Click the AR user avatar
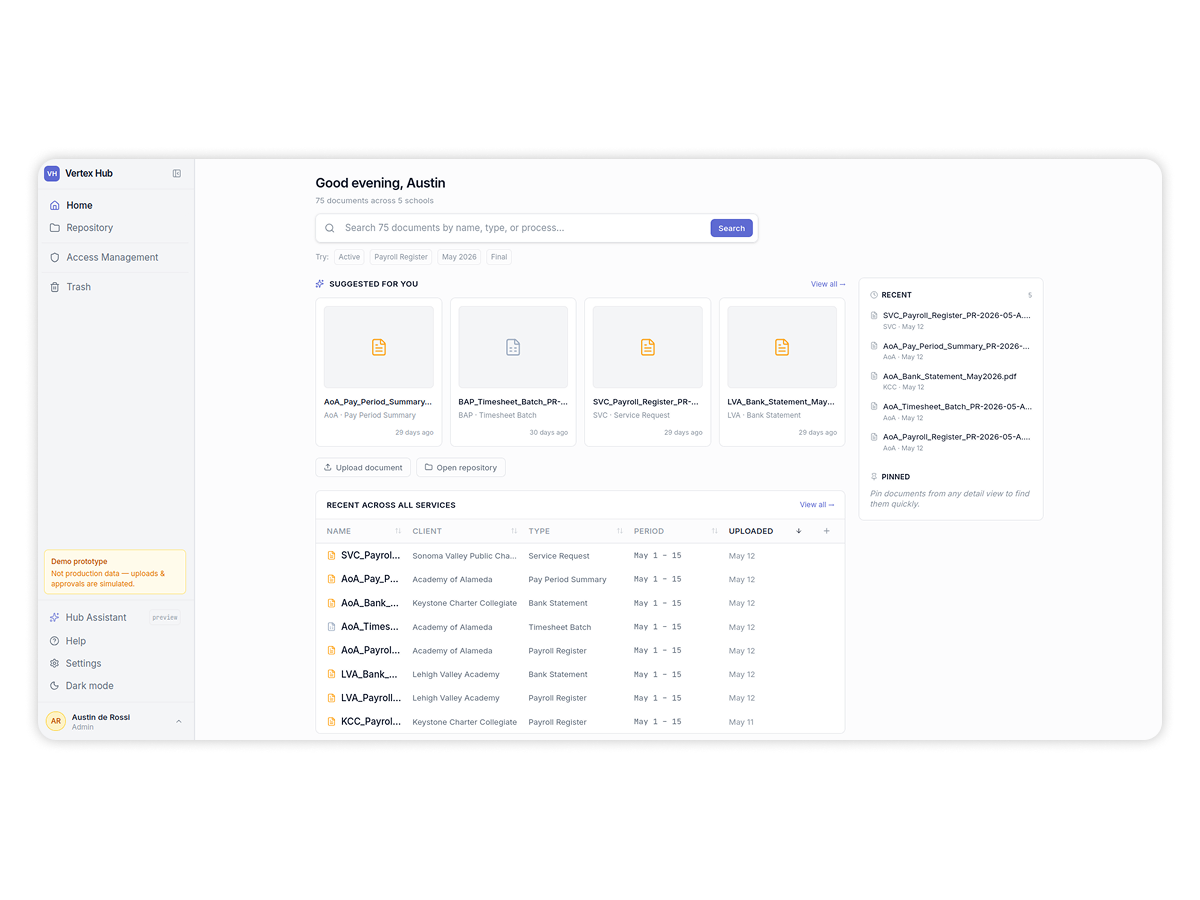 (56, 721)
